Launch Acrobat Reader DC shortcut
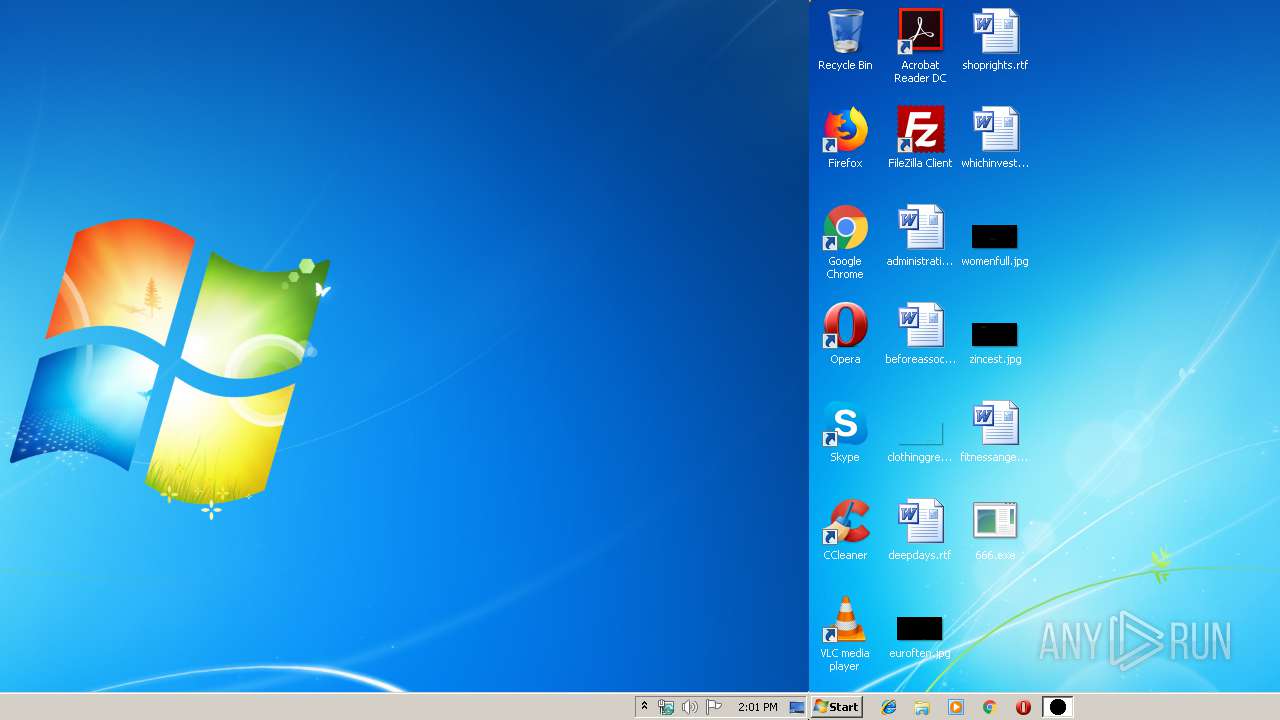 tap(920, 46)
